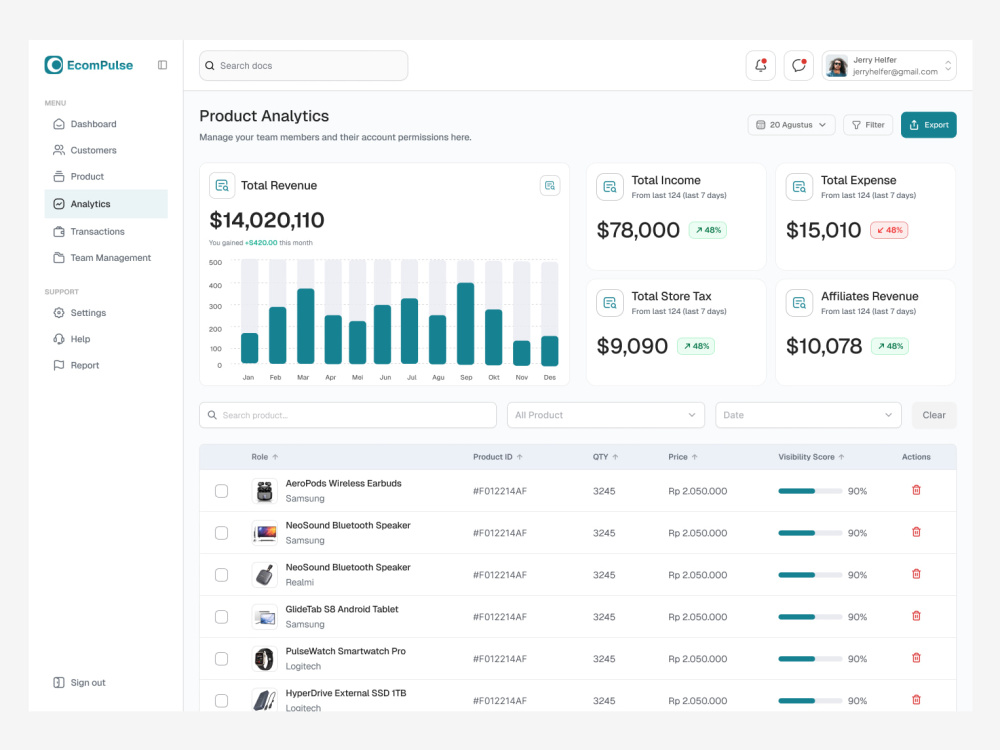
Task: Select the HyperDrive External SSD 1TB checkbox
Action: click(x=221, y=701)
